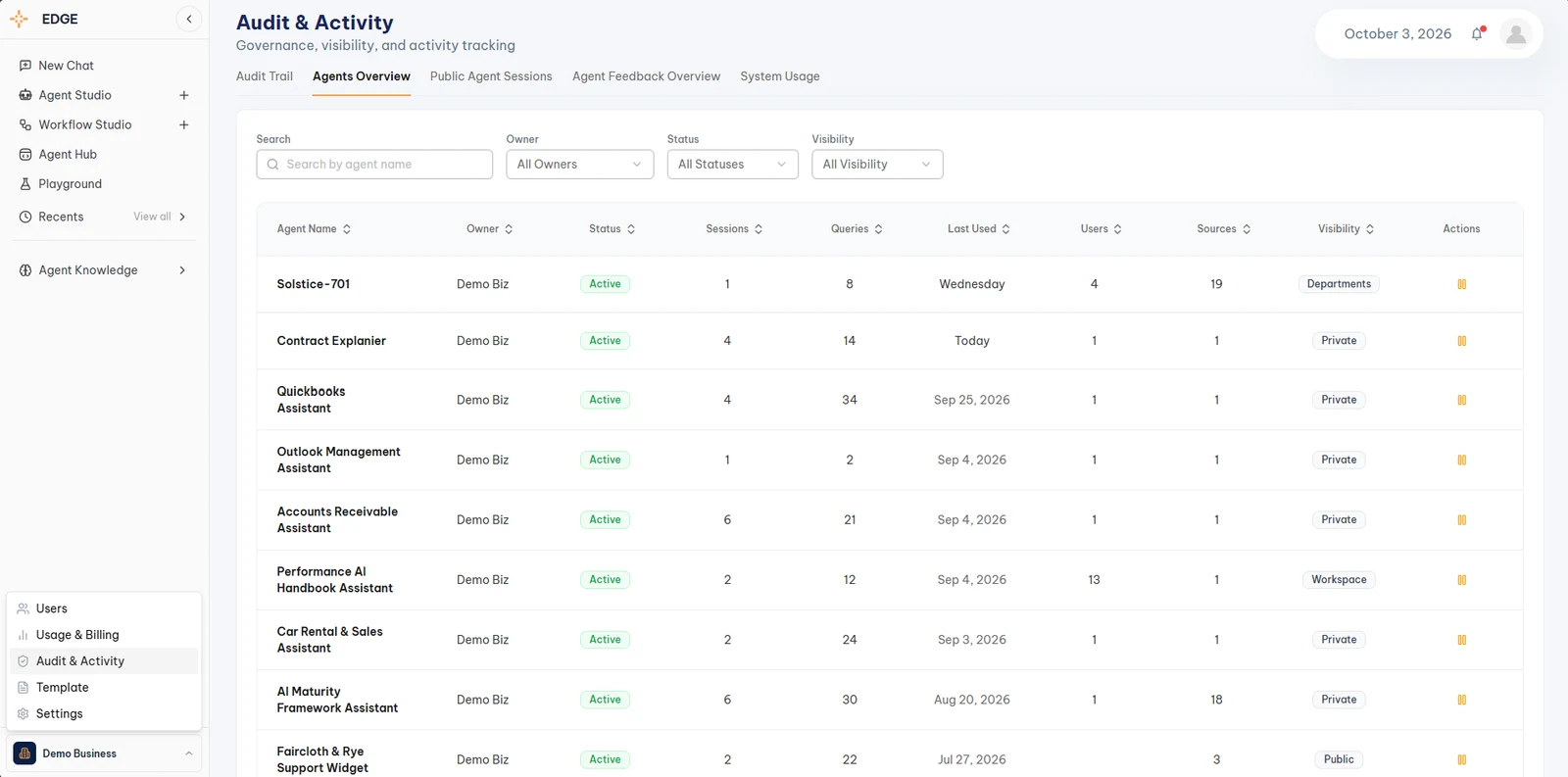Collapse the sidebar with the chevron button
1568x777 pixels.
[189, 19]
